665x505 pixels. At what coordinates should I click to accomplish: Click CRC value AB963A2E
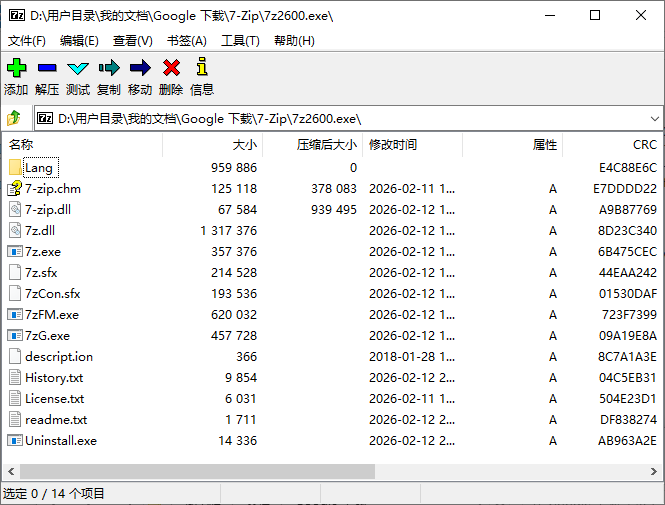coord(627,441)
